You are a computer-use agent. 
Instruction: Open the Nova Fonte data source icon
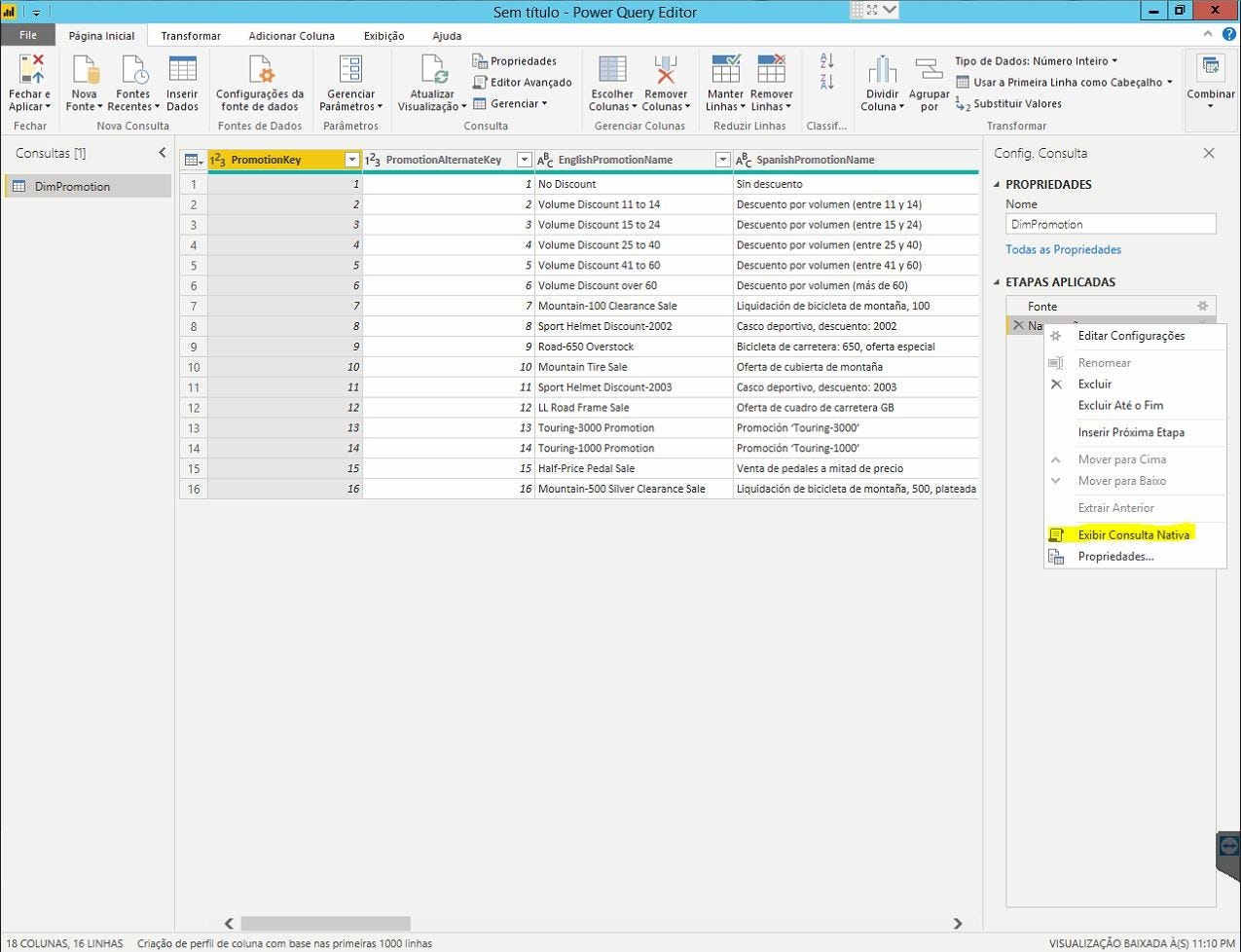click(x=85, y=70)
